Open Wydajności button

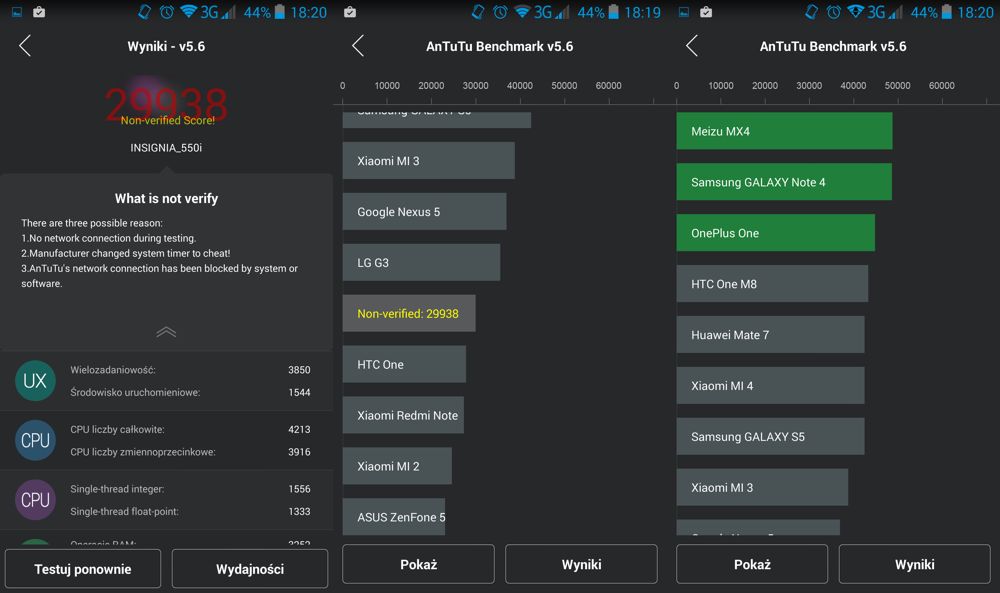[x=250, y=569]
